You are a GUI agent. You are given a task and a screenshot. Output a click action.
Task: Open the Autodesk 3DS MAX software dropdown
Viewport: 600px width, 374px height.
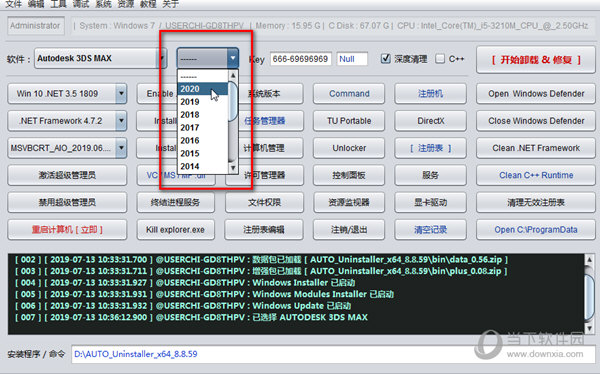(100, 59)
